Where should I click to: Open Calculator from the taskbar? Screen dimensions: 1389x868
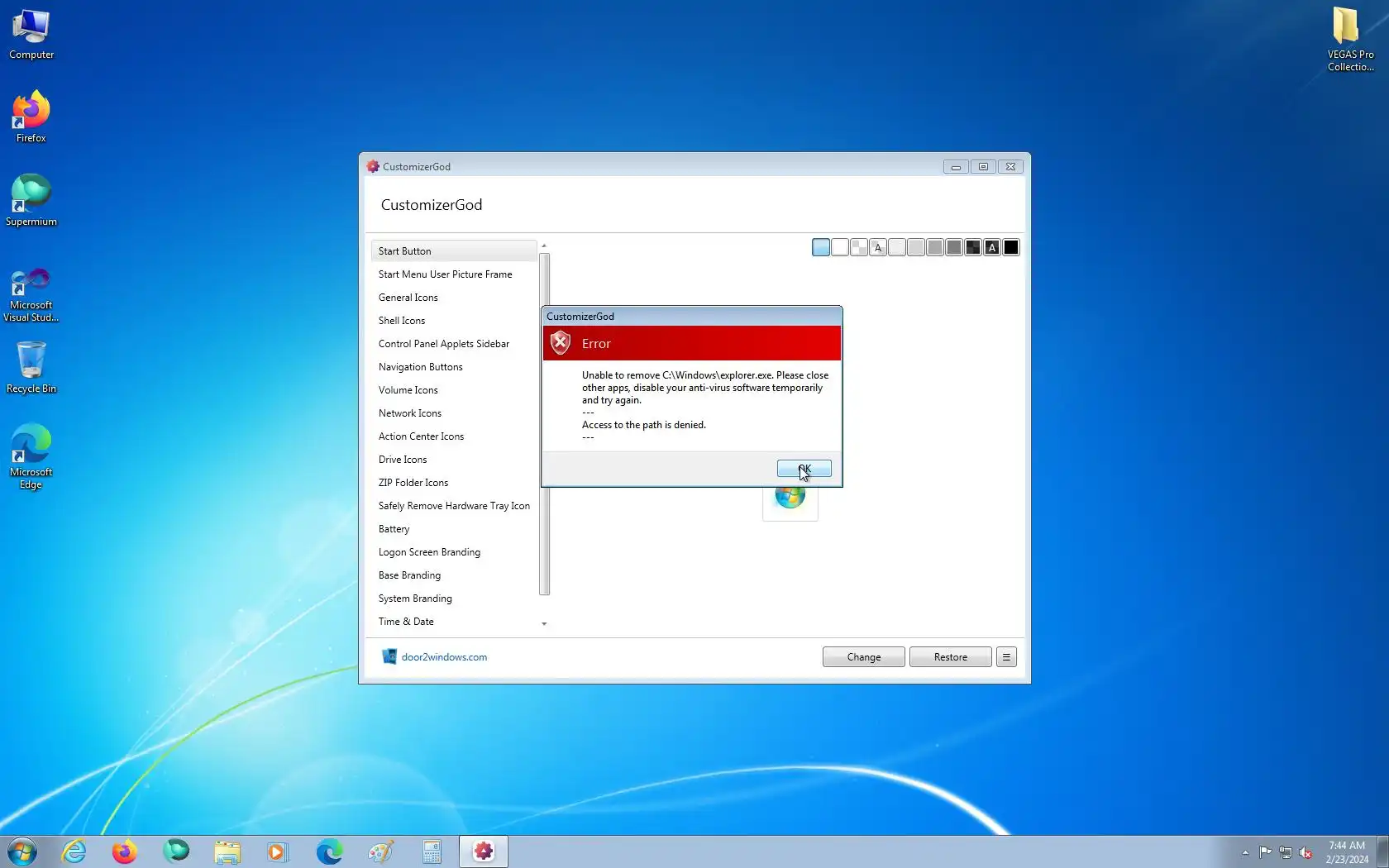tap(432, 851)
